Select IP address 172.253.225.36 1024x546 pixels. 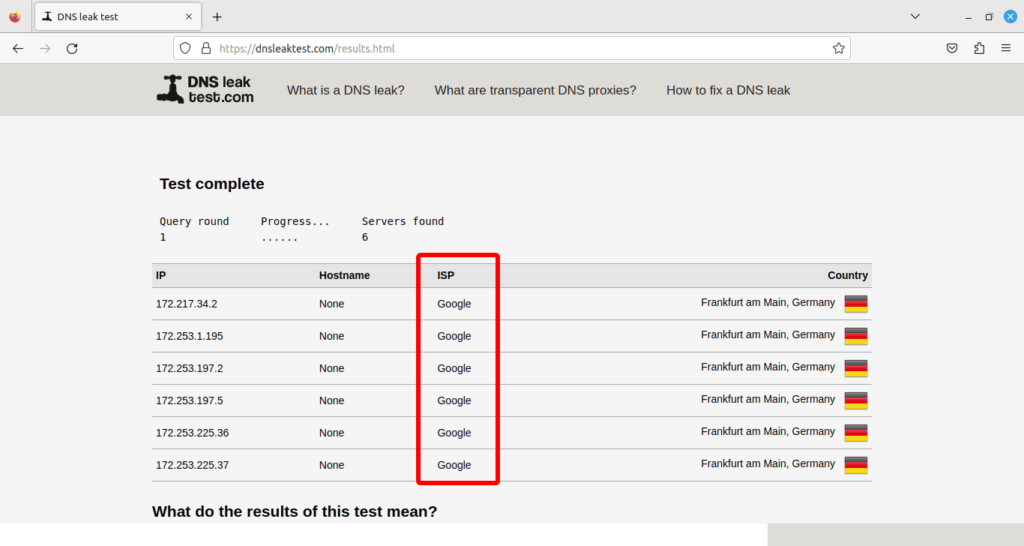click(x=192, y=432)
